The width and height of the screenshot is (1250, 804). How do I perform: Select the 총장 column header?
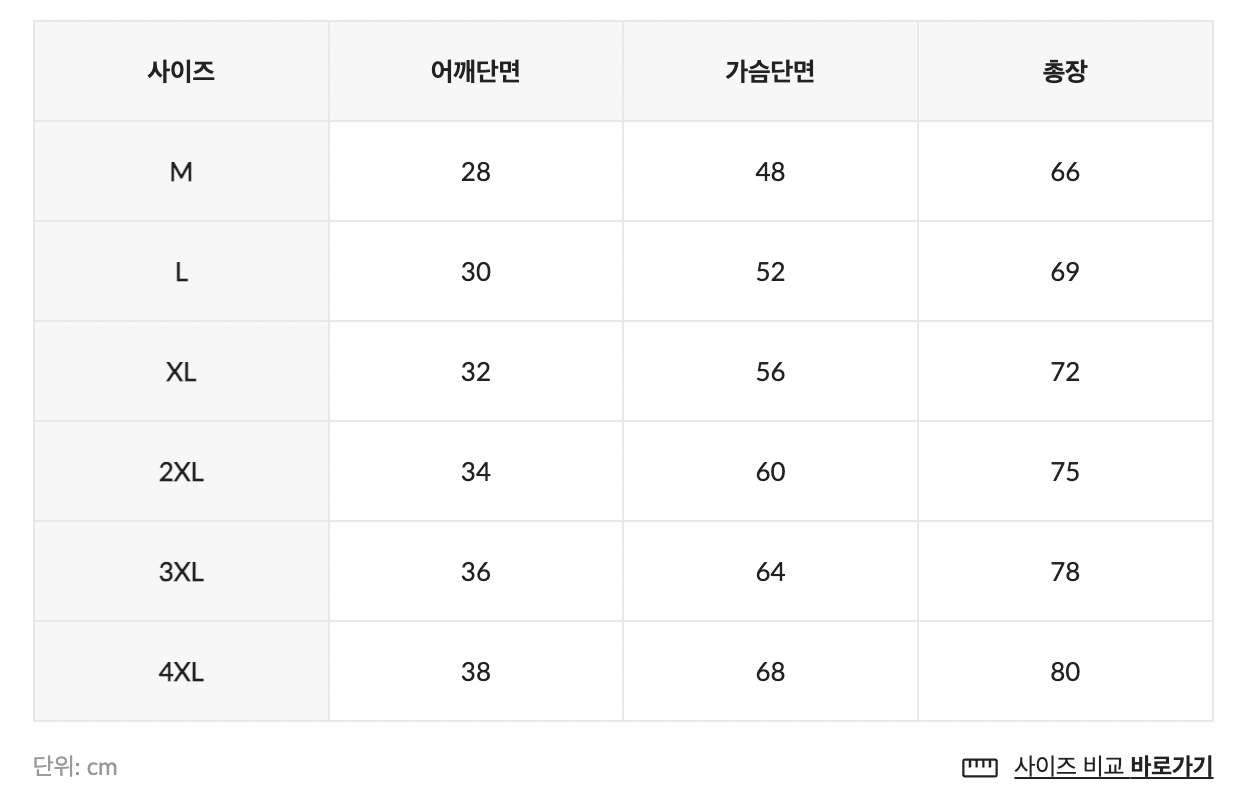pos(1065,72)
